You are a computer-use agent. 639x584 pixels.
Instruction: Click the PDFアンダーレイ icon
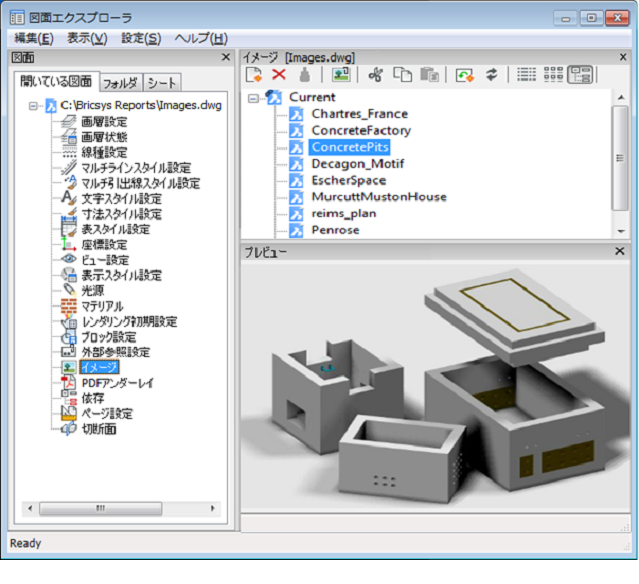tap(69, 383)
